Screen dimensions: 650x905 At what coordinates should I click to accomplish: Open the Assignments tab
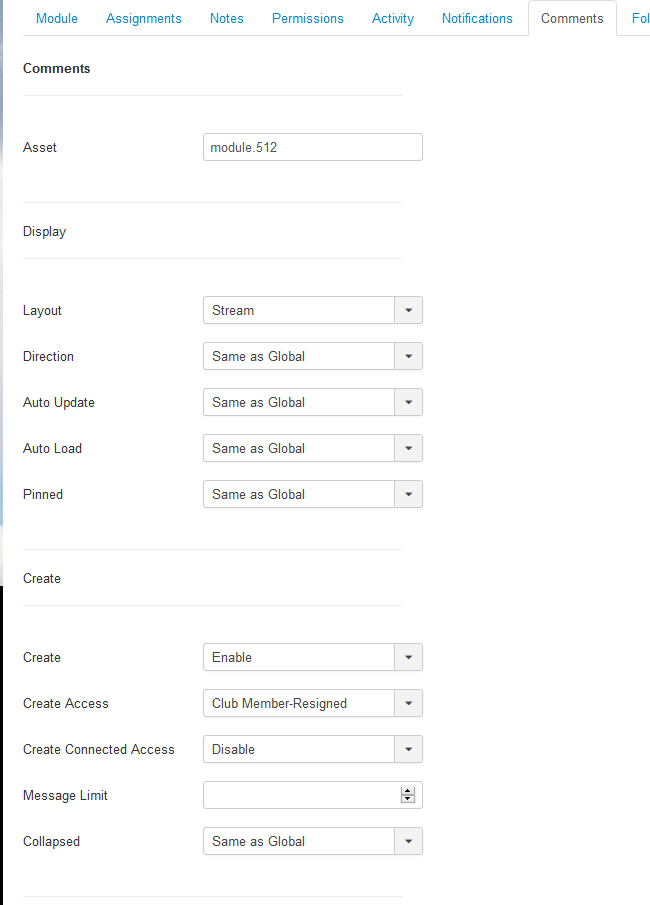tap(144, 18)
